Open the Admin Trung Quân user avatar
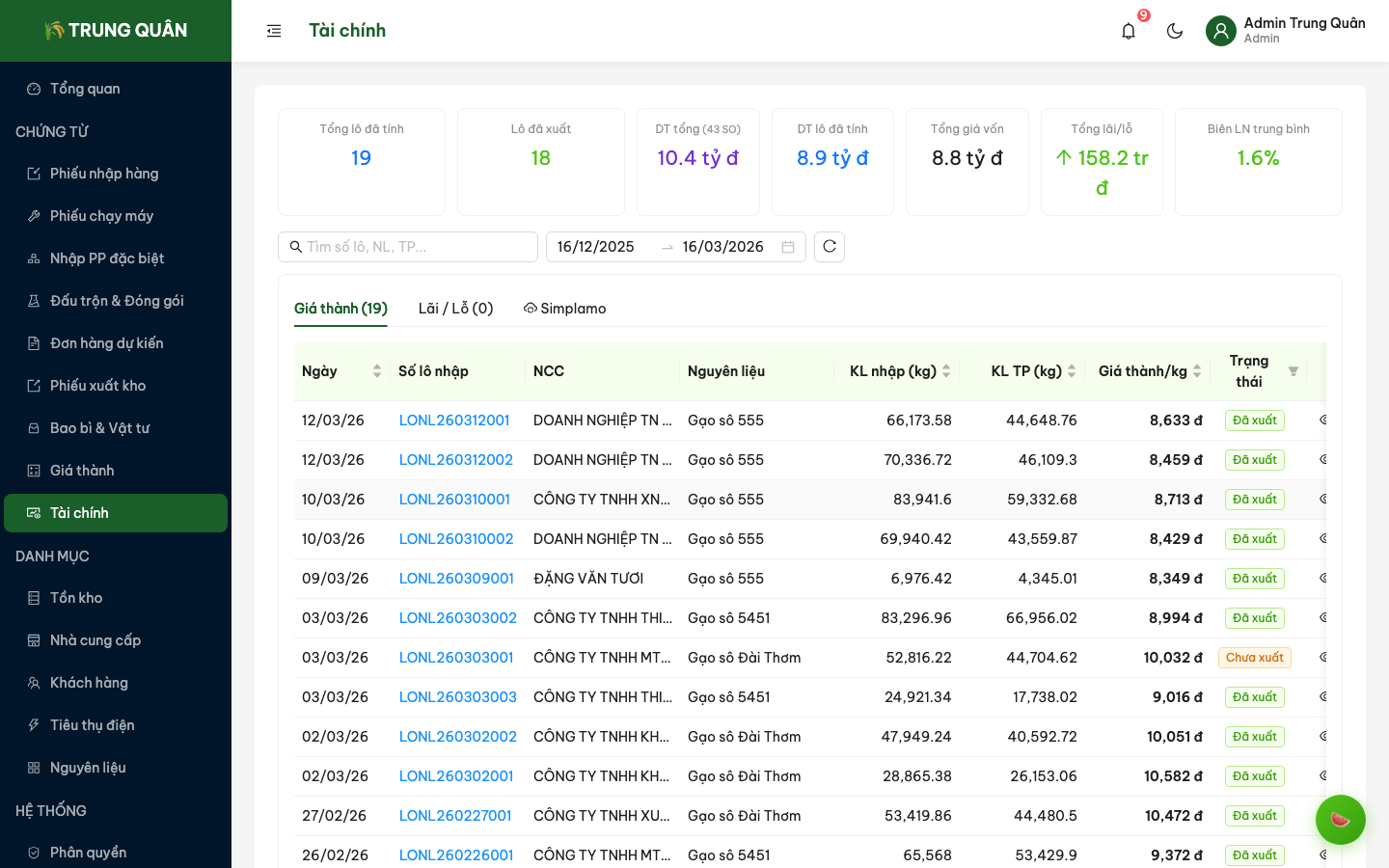 (x=1221, y=31)
